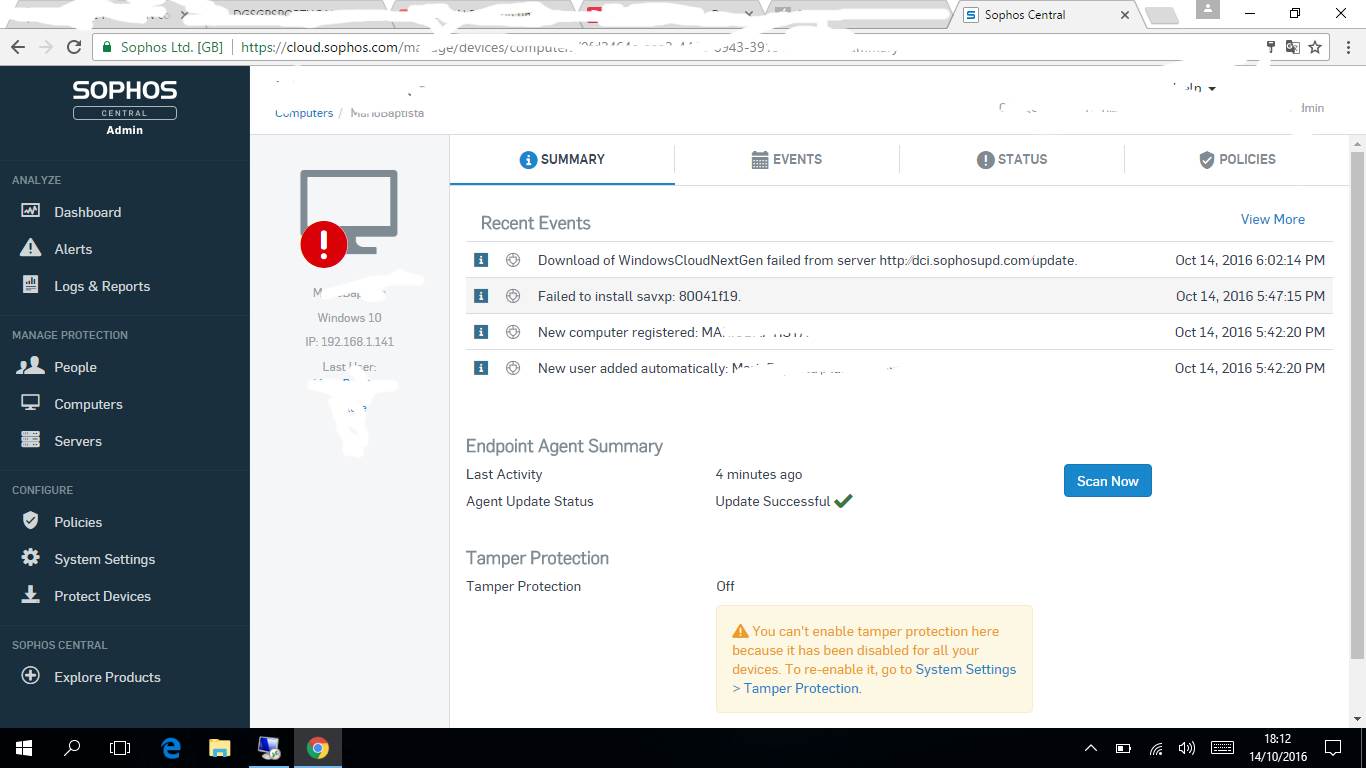1366x768 pixels.
Task: Switch to the Policies tab
Action: click(x=1237, y=159)
